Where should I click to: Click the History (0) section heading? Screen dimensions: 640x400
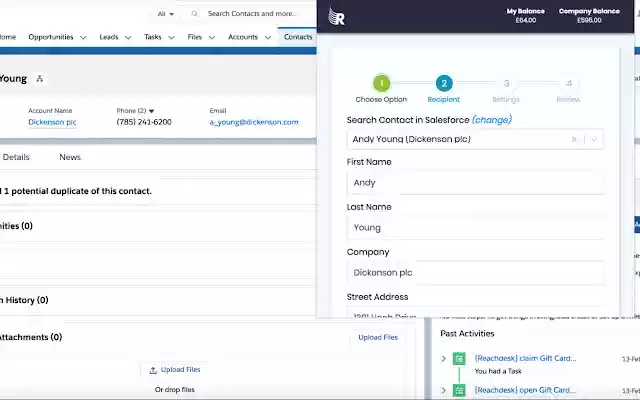[24, 300]
